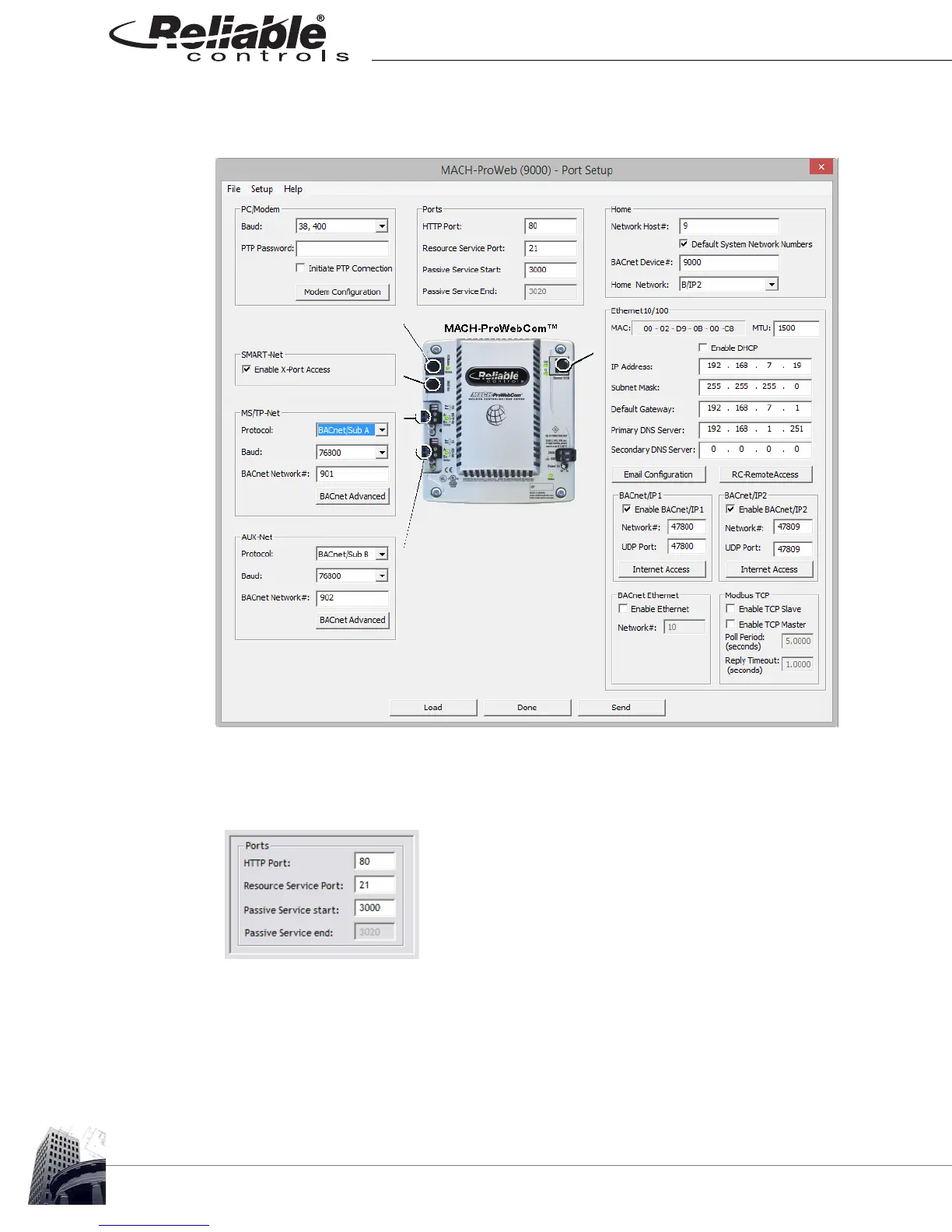Select Passive Service Start field in Port Setup dialog
Image resolution: width=952 pixels, height=1232 pixels.
pos(551,270)
